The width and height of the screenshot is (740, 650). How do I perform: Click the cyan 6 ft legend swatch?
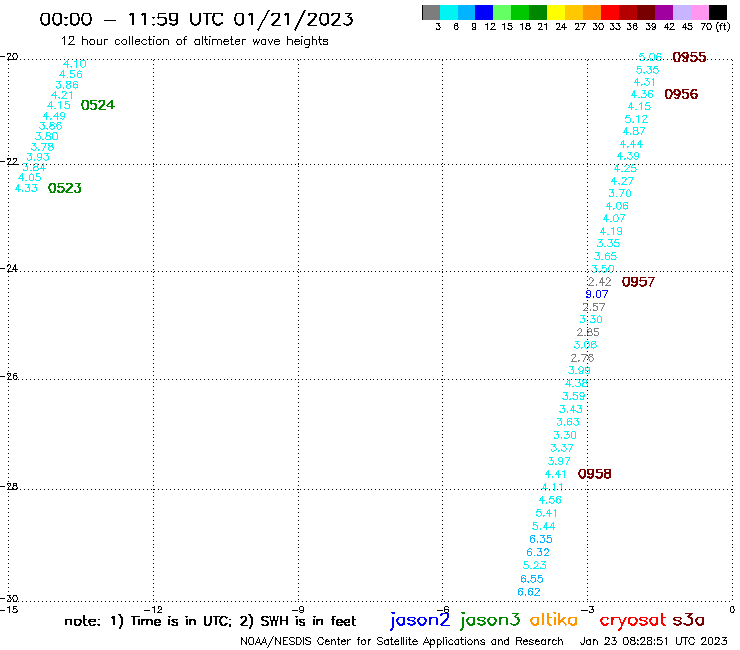449,12
